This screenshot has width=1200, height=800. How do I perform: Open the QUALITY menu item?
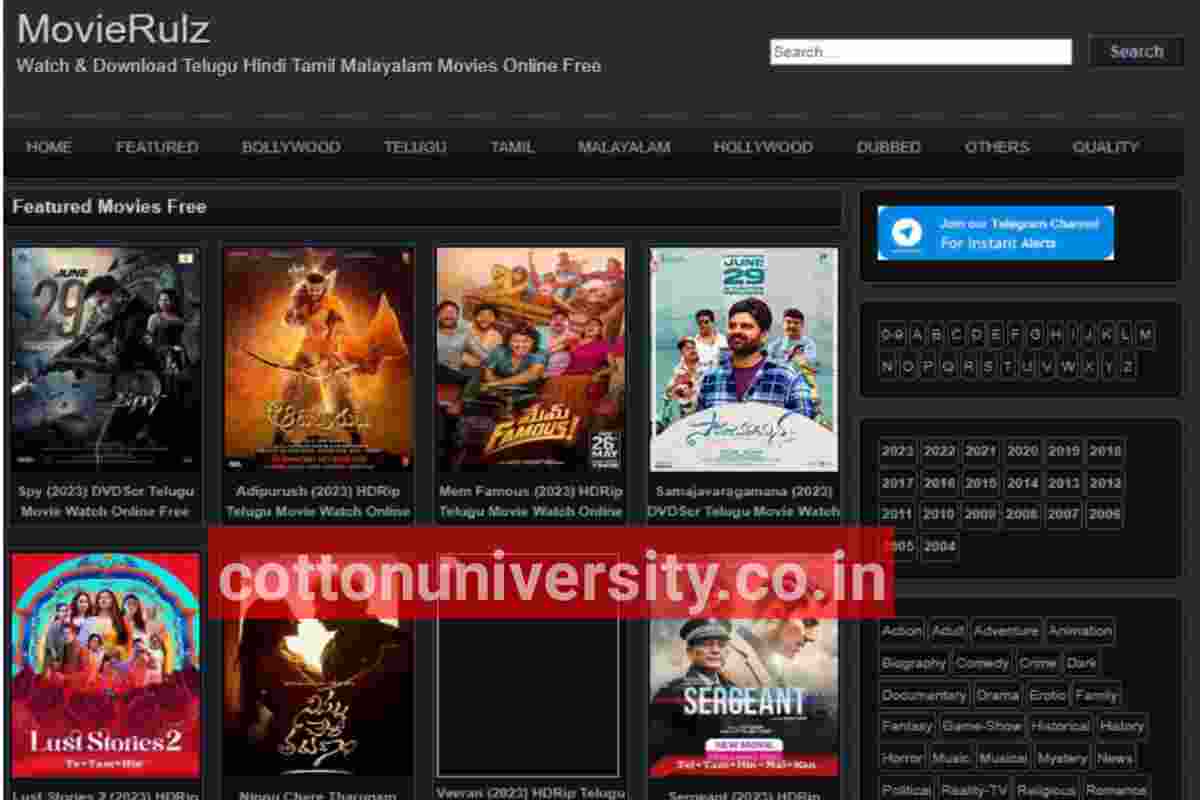tap(1105, 147)
